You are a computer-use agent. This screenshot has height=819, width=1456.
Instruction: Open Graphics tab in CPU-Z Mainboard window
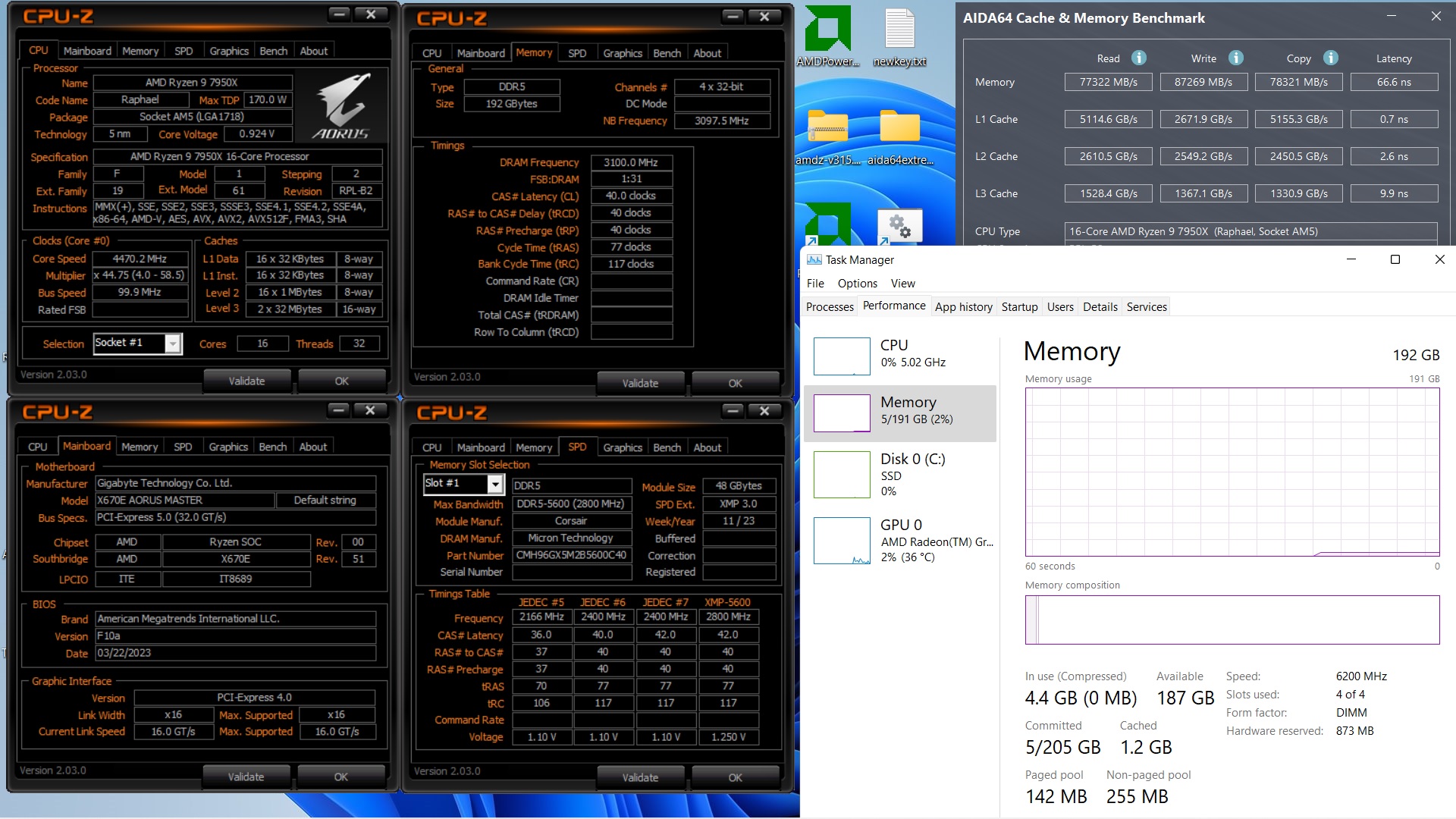pos(228,447)
